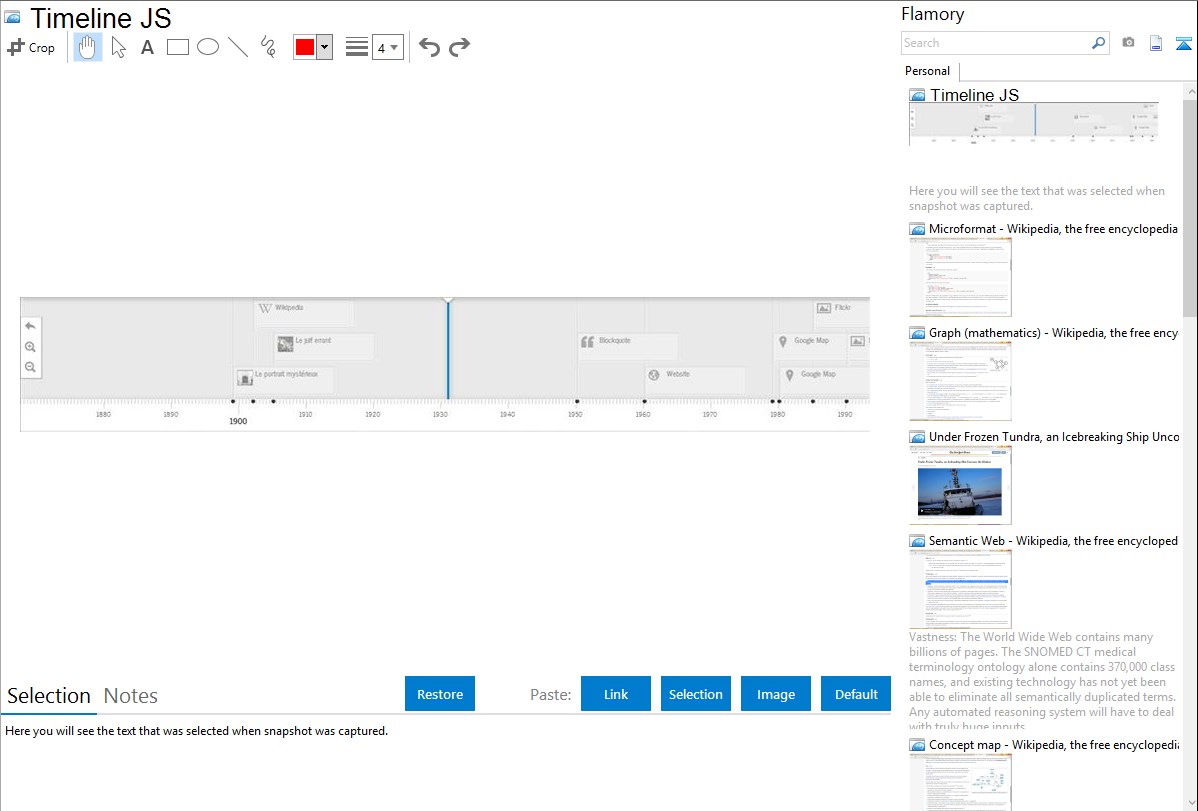Screen dimensions: 1198x811
Task: Zoom out on the timeline
Action: pyautogui.click(x=31, y=368)
